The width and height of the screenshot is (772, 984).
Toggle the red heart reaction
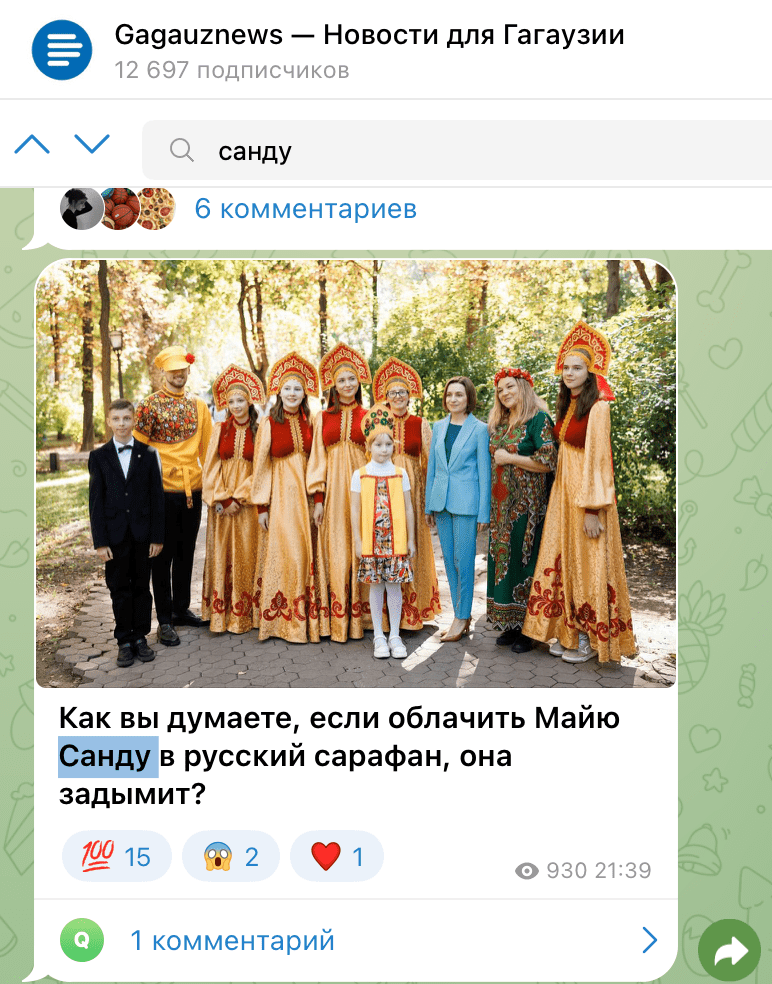(x=336, y=856)
